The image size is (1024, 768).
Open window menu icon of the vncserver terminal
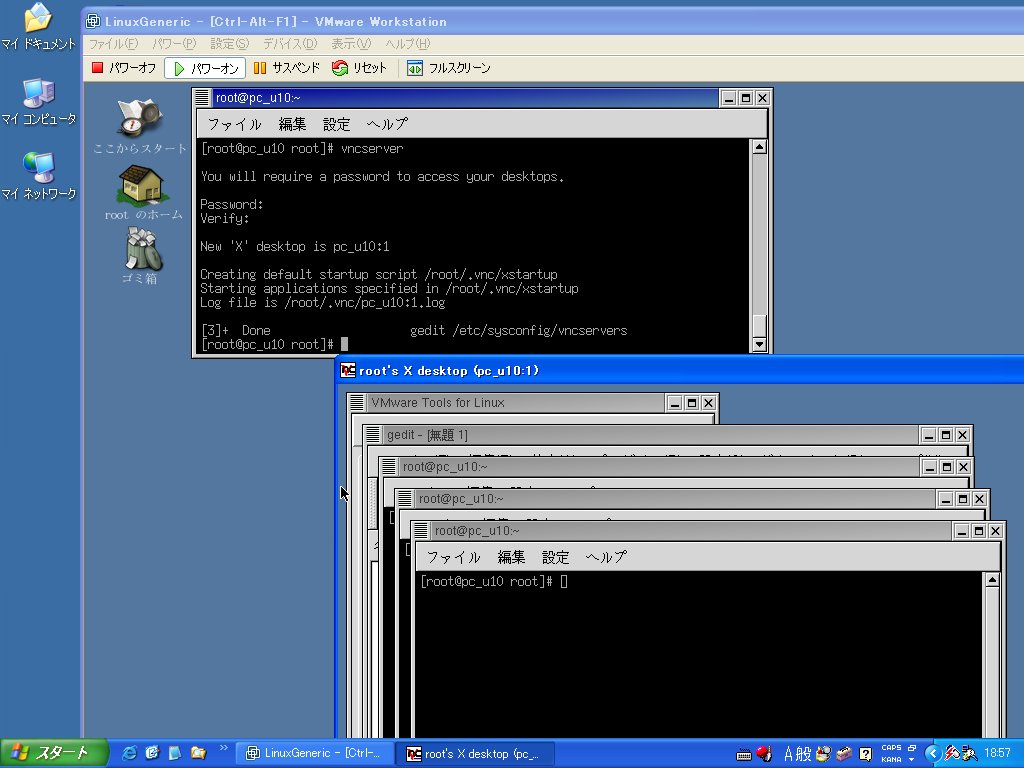[202, 98]
